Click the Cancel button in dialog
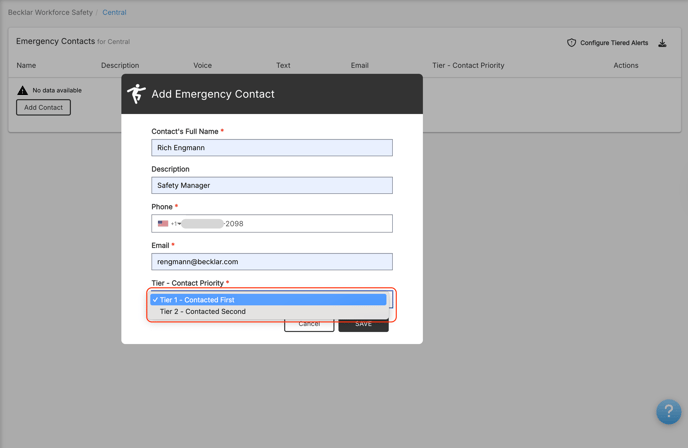 coord(309,324)
